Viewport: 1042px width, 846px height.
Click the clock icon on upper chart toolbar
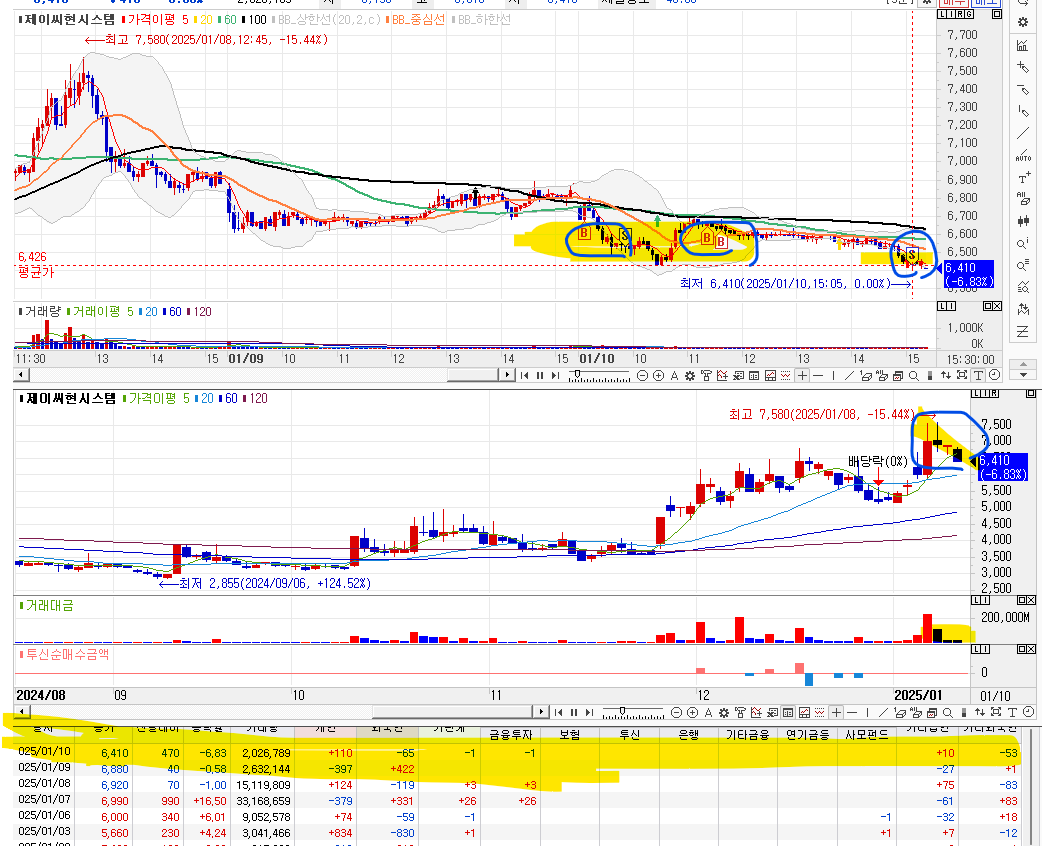(995, 375)
